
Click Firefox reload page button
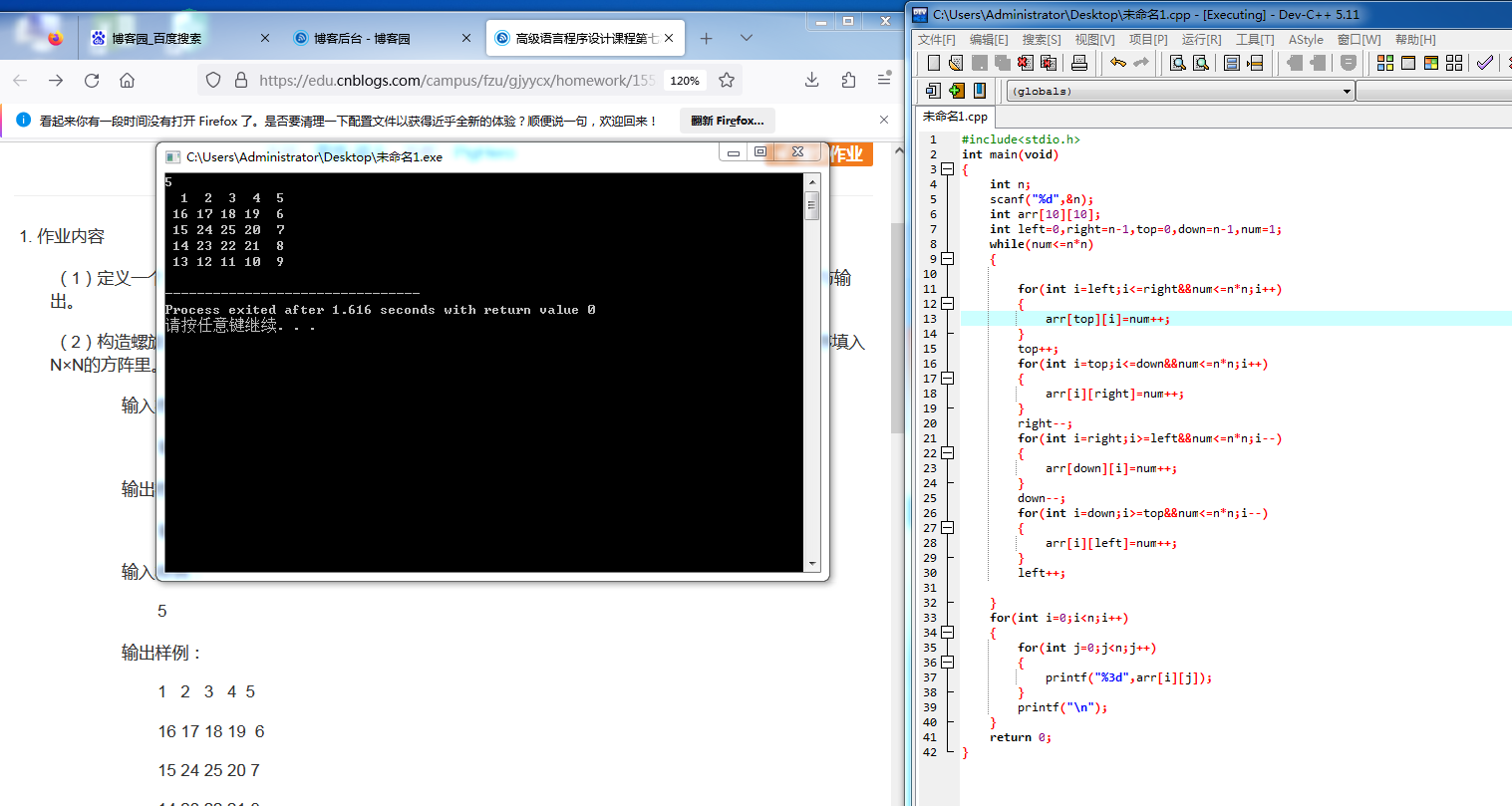[x=92, y=80]
